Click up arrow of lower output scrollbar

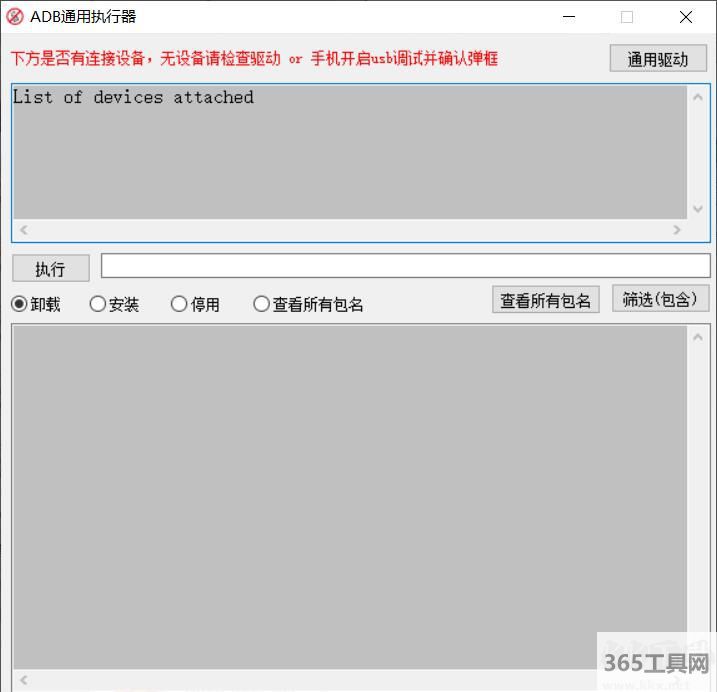click(698, 338)
